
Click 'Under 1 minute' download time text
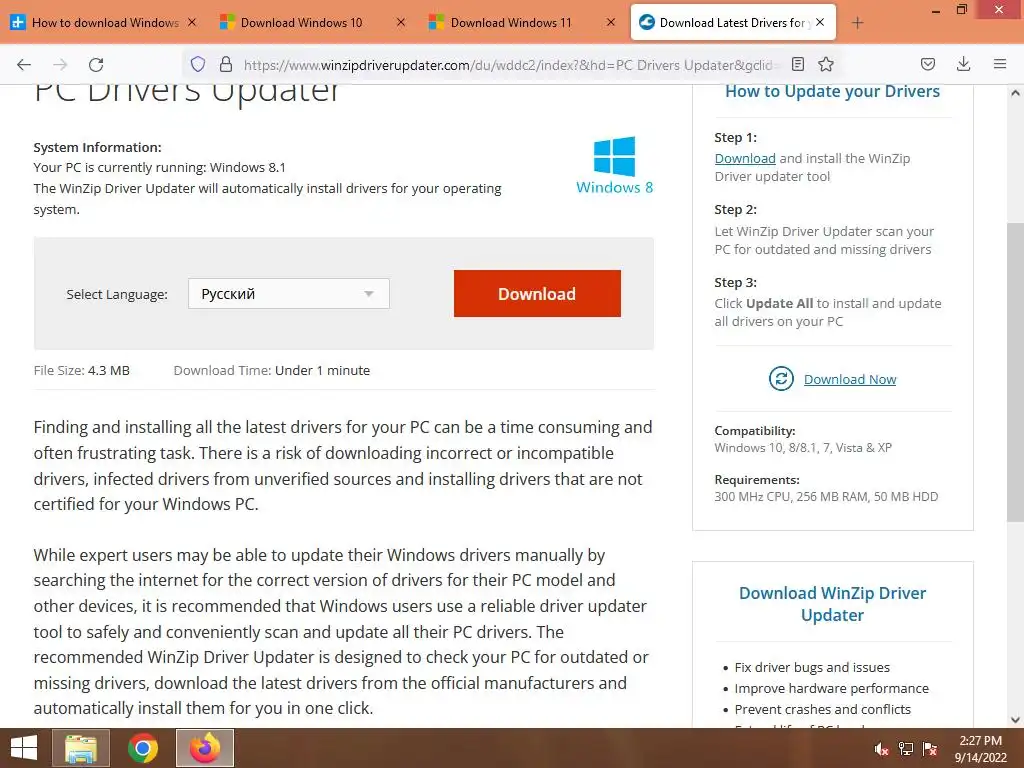coord(322,371)
